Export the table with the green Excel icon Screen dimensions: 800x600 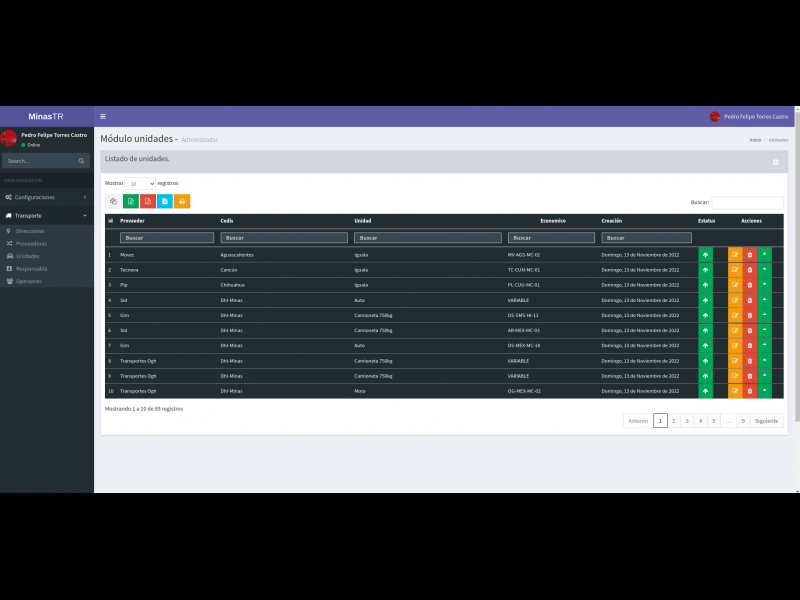coord(130,201)
